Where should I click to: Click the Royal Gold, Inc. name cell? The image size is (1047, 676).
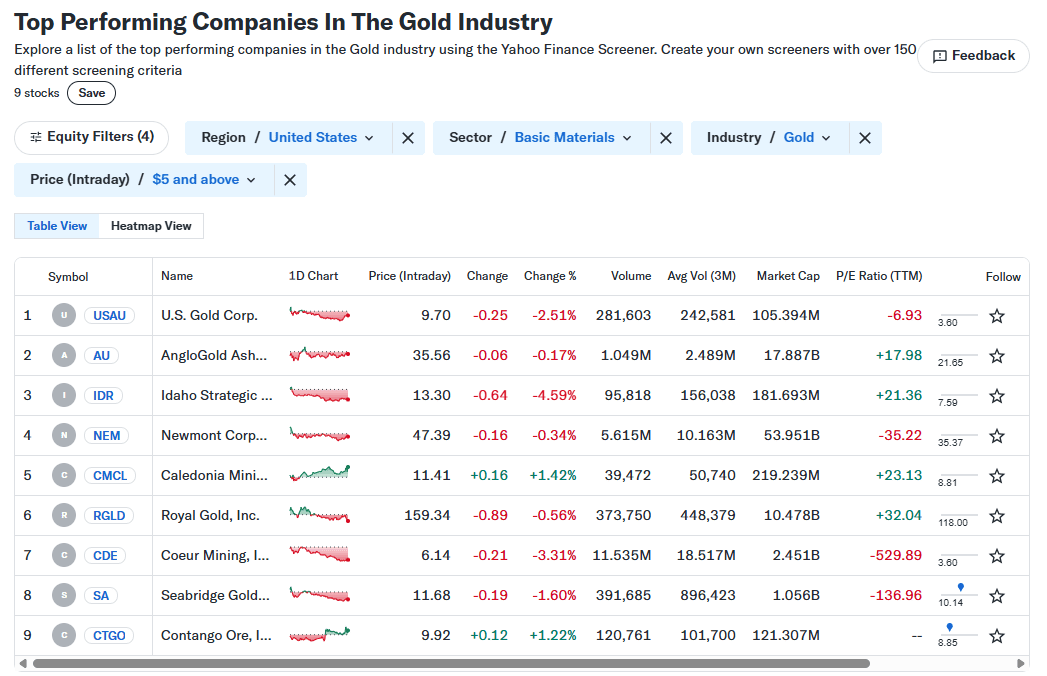210,516
